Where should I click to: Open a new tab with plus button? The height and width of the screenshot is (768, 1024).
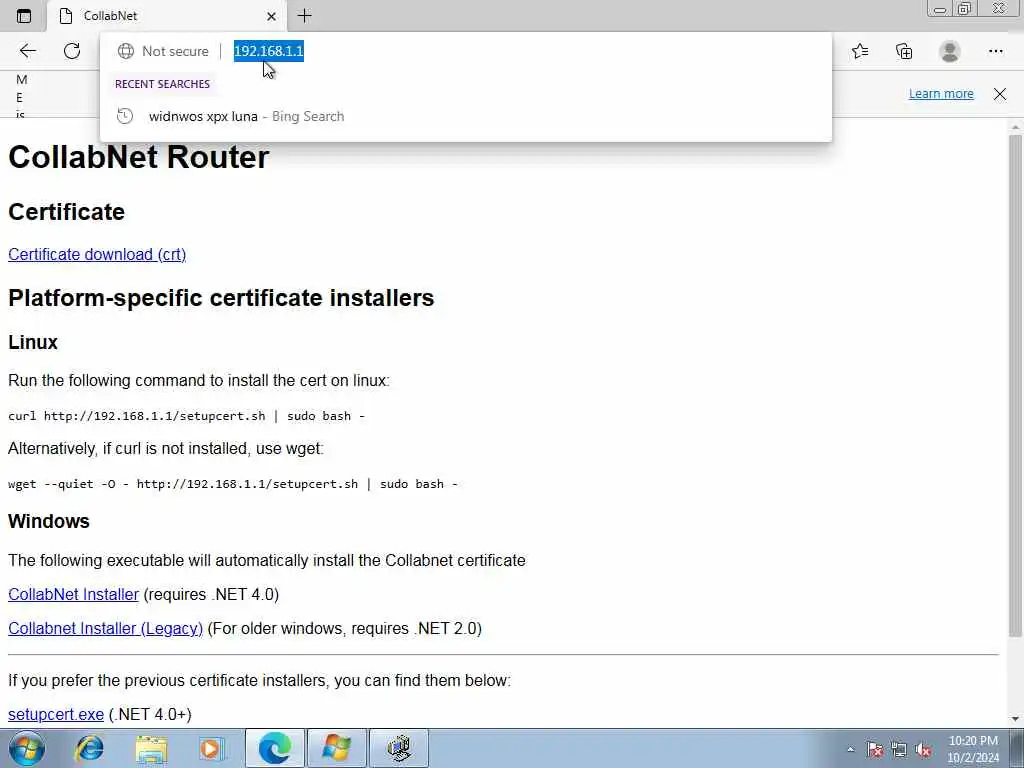(x=304, y=16)
